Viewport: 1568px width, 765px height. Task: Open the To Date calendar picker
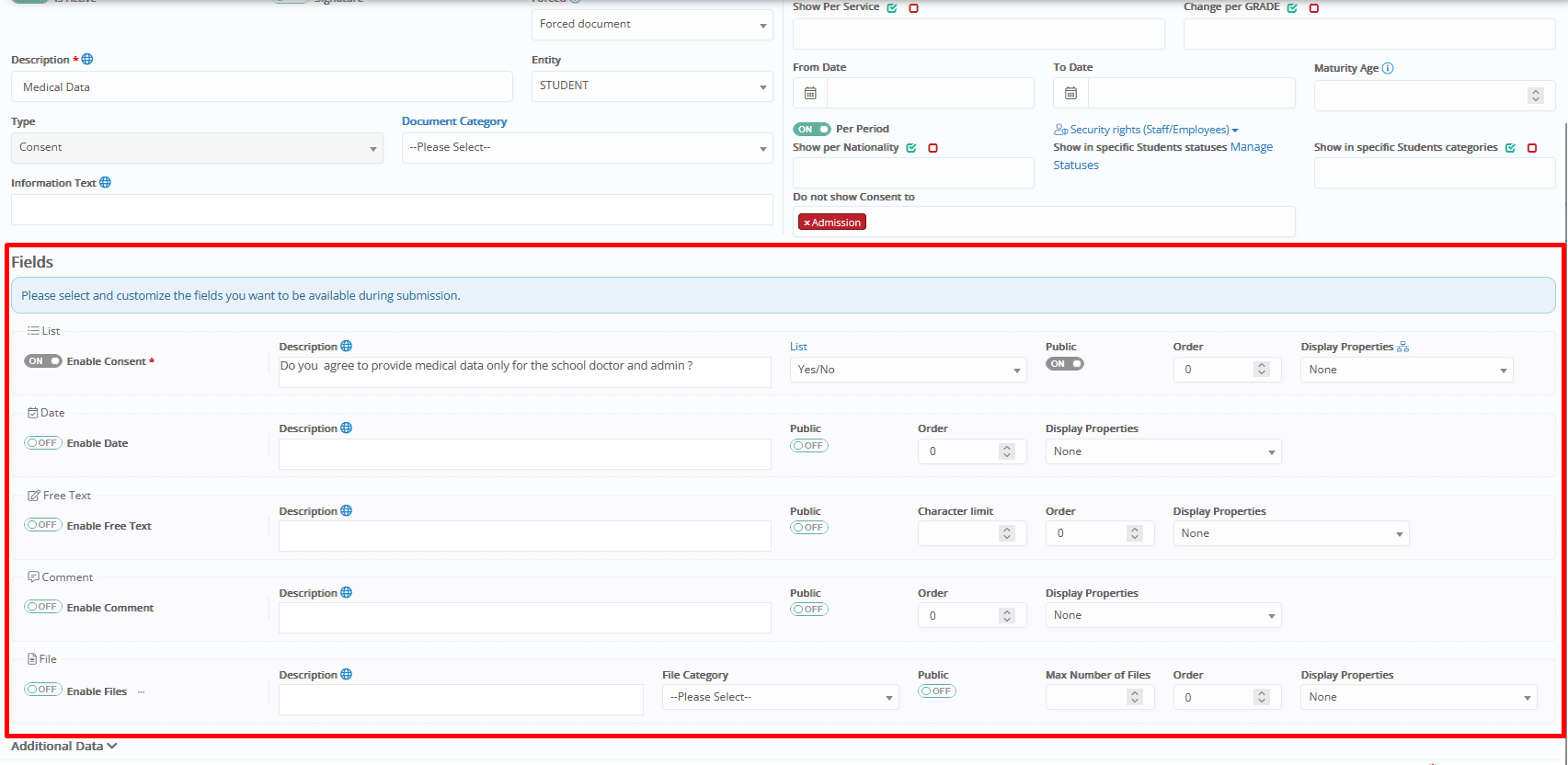(x=1070, y=93)
